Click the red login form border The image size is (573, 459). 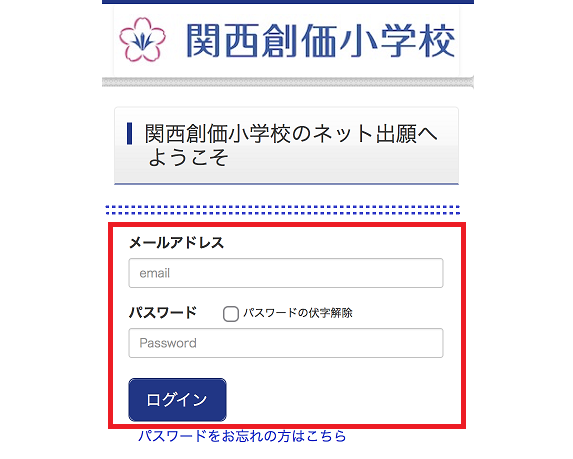287,224
